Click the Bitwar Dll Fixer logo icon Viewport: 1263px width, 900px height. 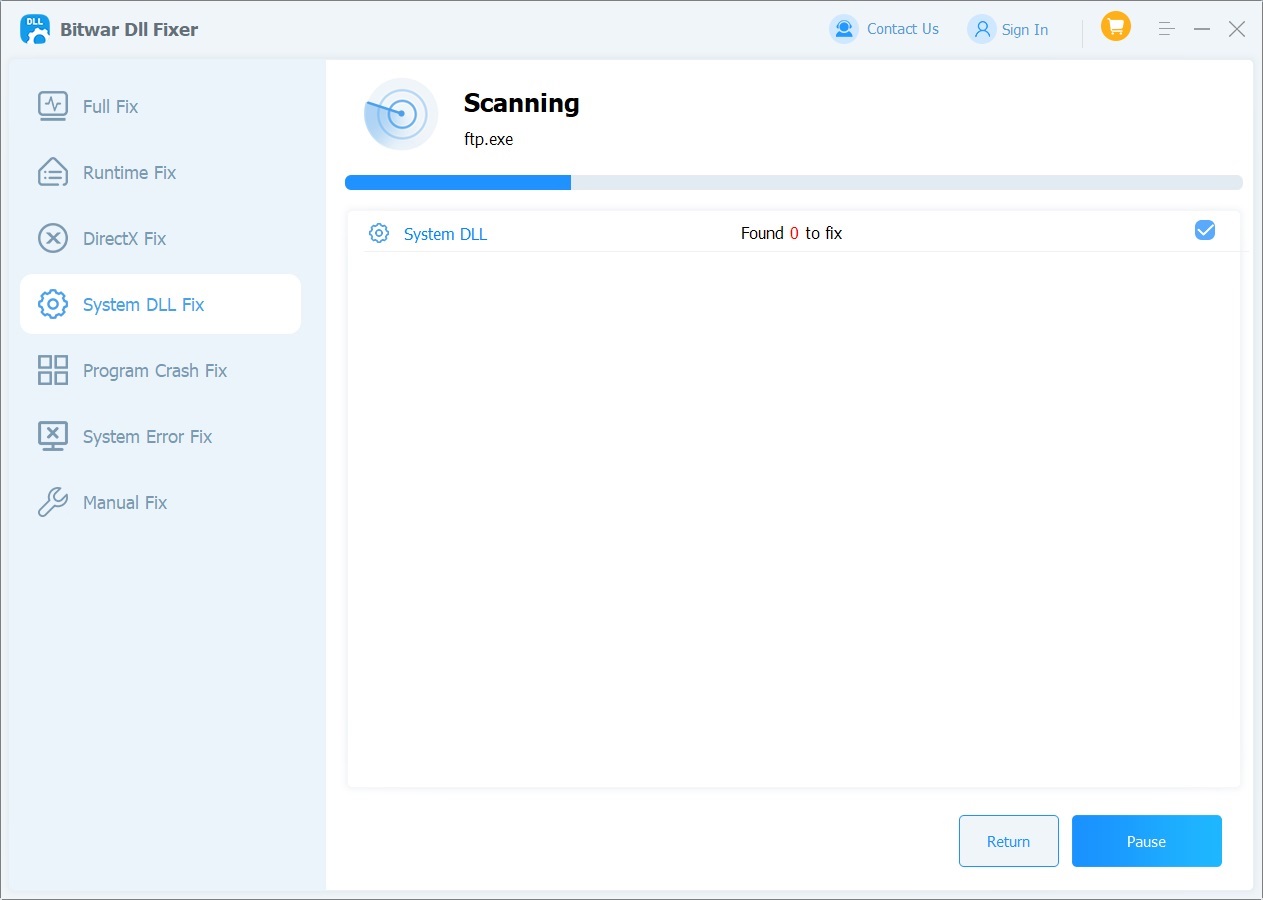tap(35, 29)
